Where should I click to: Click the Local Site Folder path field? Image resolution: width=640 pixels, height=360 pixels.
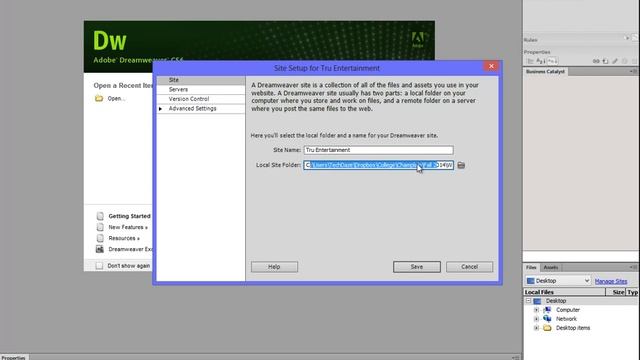coord(378,165)
